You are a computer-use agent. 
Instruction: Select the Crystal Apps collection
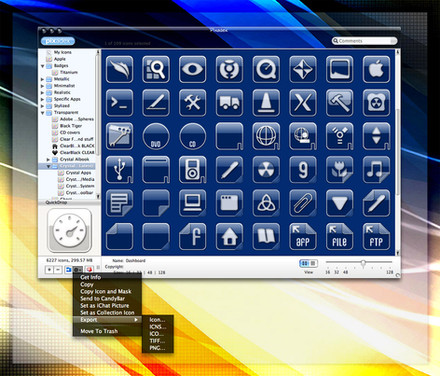[x=78, y=173]
